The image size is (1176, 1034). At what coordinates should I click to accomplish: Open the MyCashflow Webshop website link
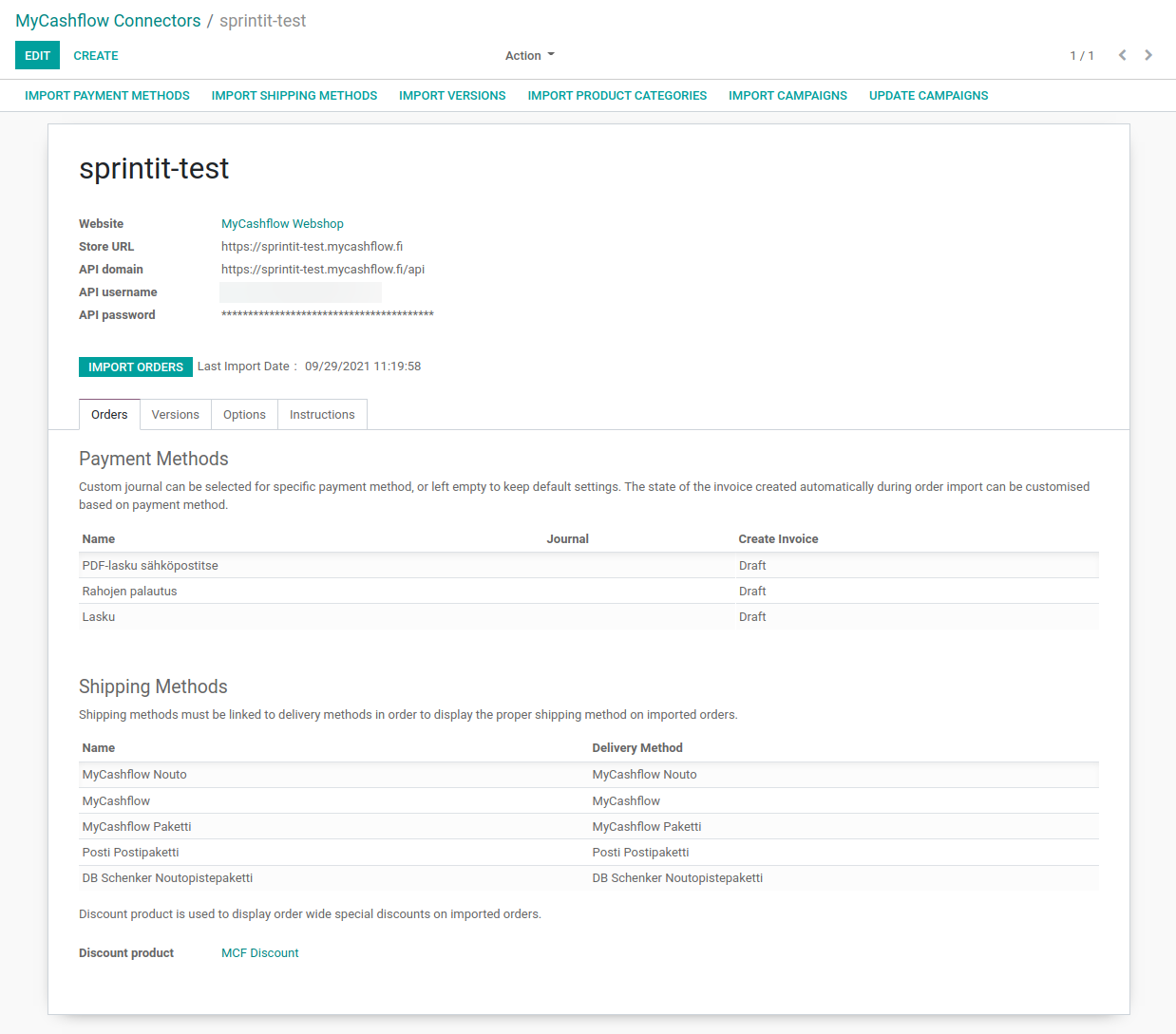[282, 224]
